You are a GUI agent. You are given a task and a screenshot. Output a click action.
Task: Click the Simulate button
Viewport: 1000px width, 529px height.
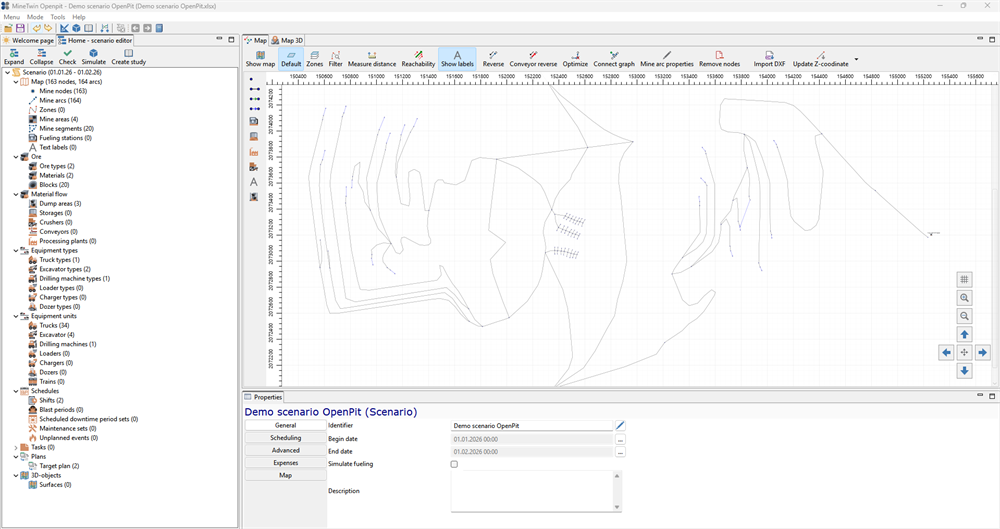pyautogui.click(x=93, y=57)
